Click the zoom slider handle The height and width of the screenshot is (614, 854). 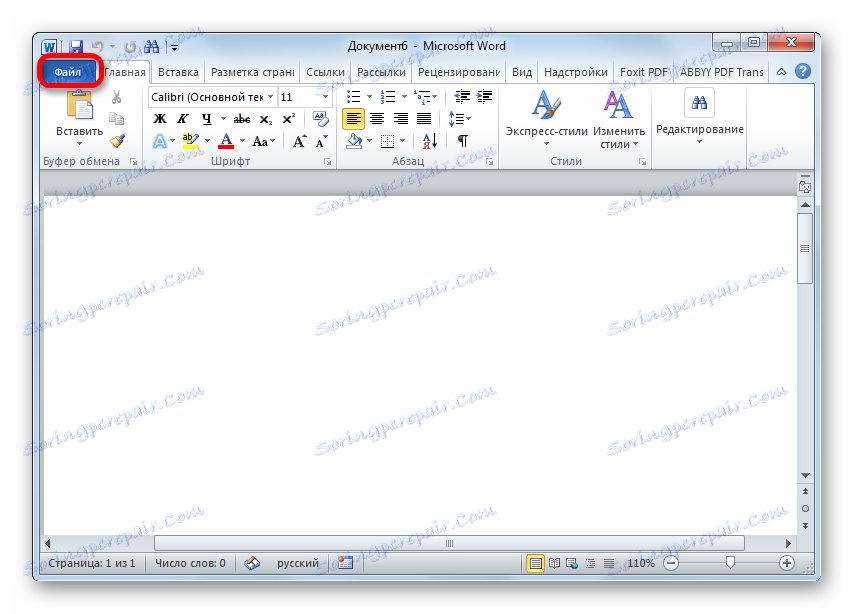pos(730,562)
